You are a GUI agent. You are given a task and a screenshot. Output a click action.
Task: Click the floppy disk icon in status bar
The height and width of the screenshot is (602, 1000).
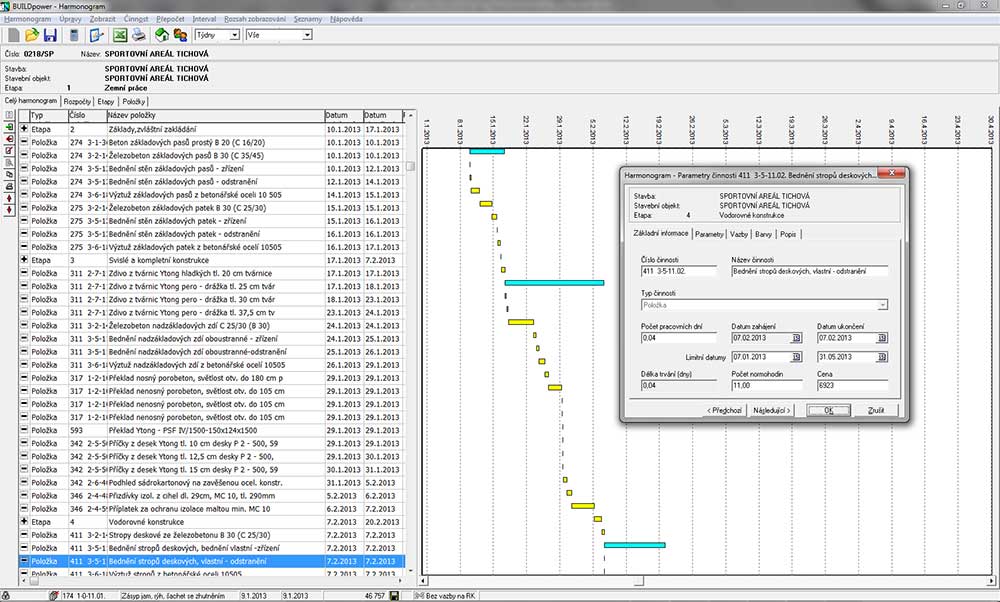[x=394, y=596]
